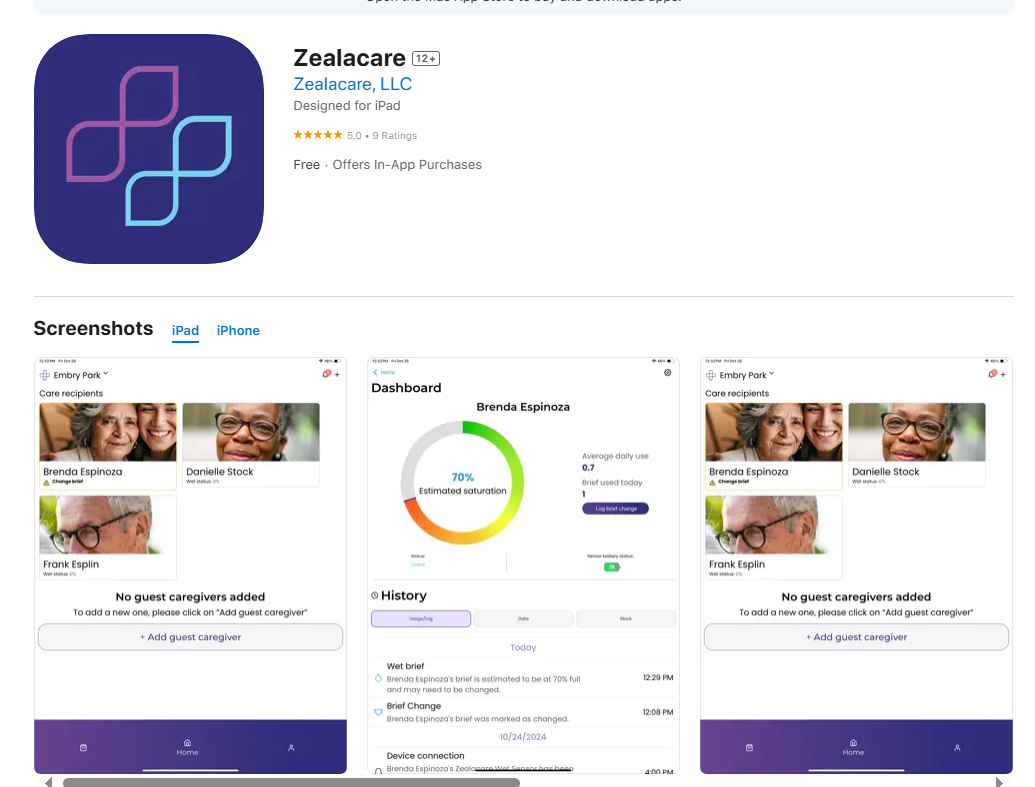Click back Home chevron on Dashboard screenshot
1035x787 pixels.
coord(384,372)
